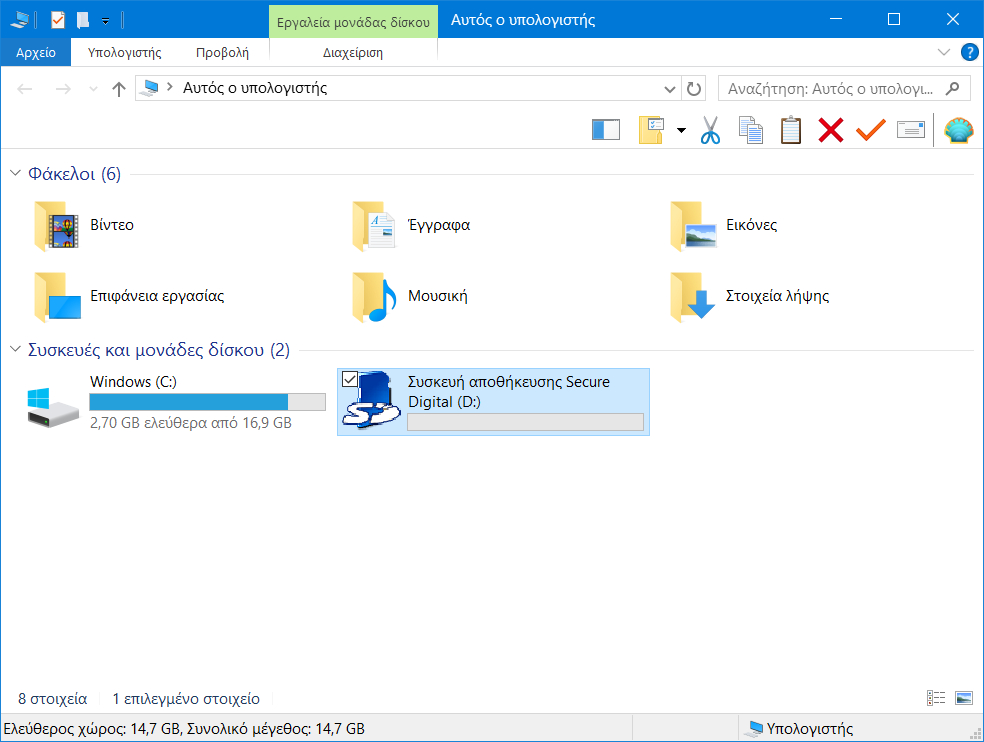This screenshot has height=742, width=984.
Task: Click the Υπολογιστής zone in status bar
Action: coord(801,729)
